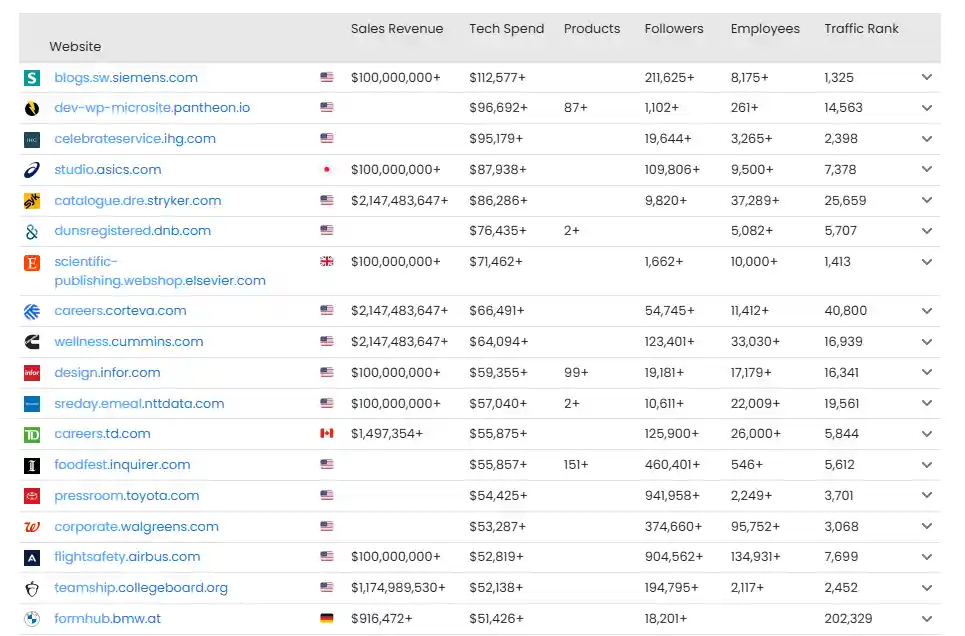
Task: Expand the Elsevier webshop row chevron
Action: pos(927,262)
